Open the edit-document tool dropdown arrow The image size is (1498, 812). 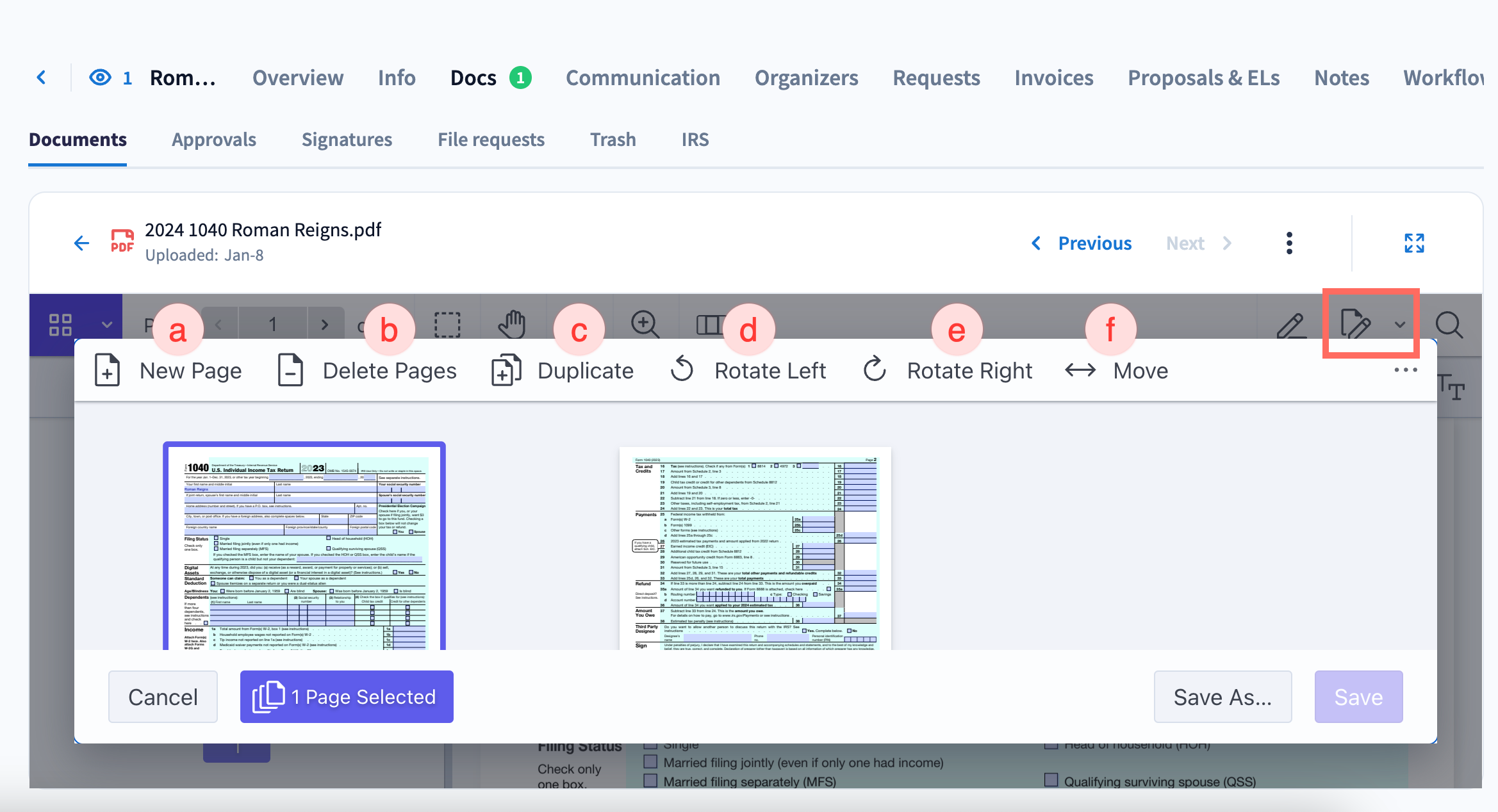pyautogui.click(x=1400, y=325)
